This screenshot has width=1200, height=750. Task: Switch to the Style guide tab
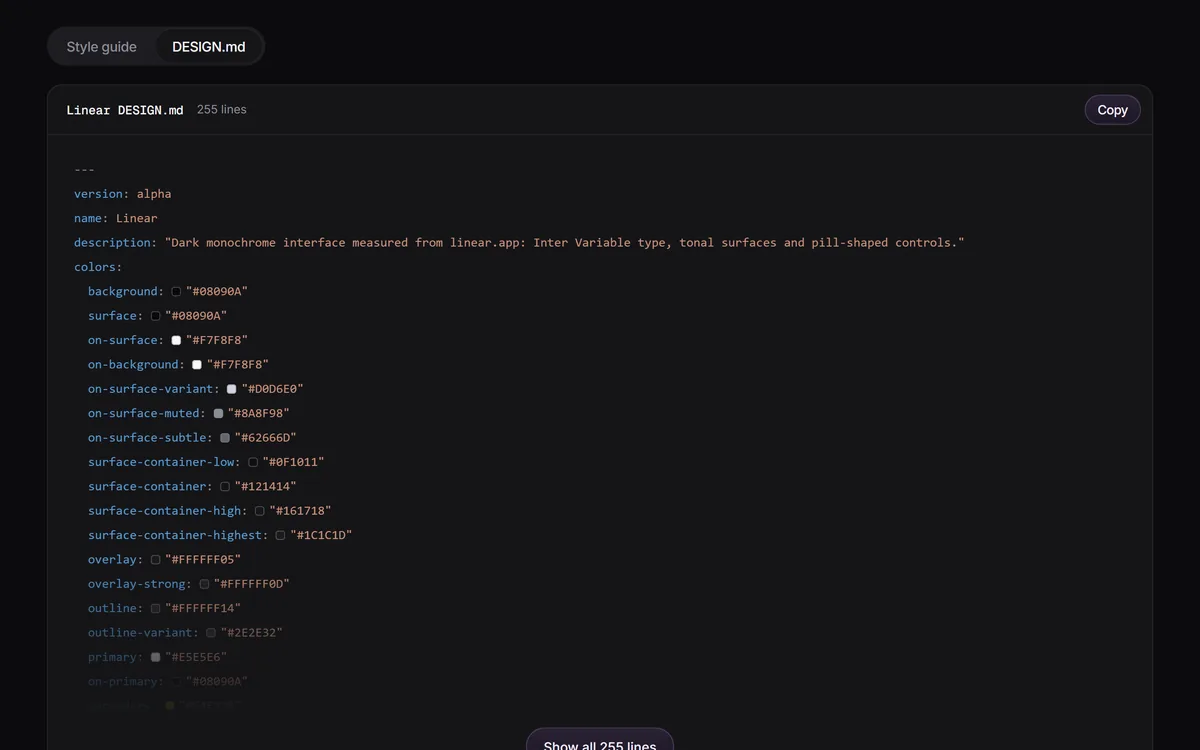[x=101, y=47]
